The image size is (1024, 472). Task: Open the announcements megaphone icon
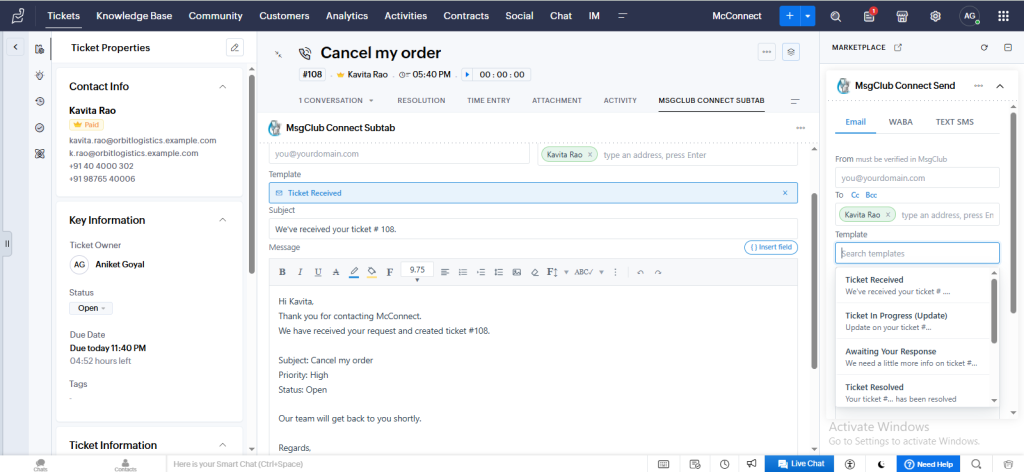[x=752, y=464]
